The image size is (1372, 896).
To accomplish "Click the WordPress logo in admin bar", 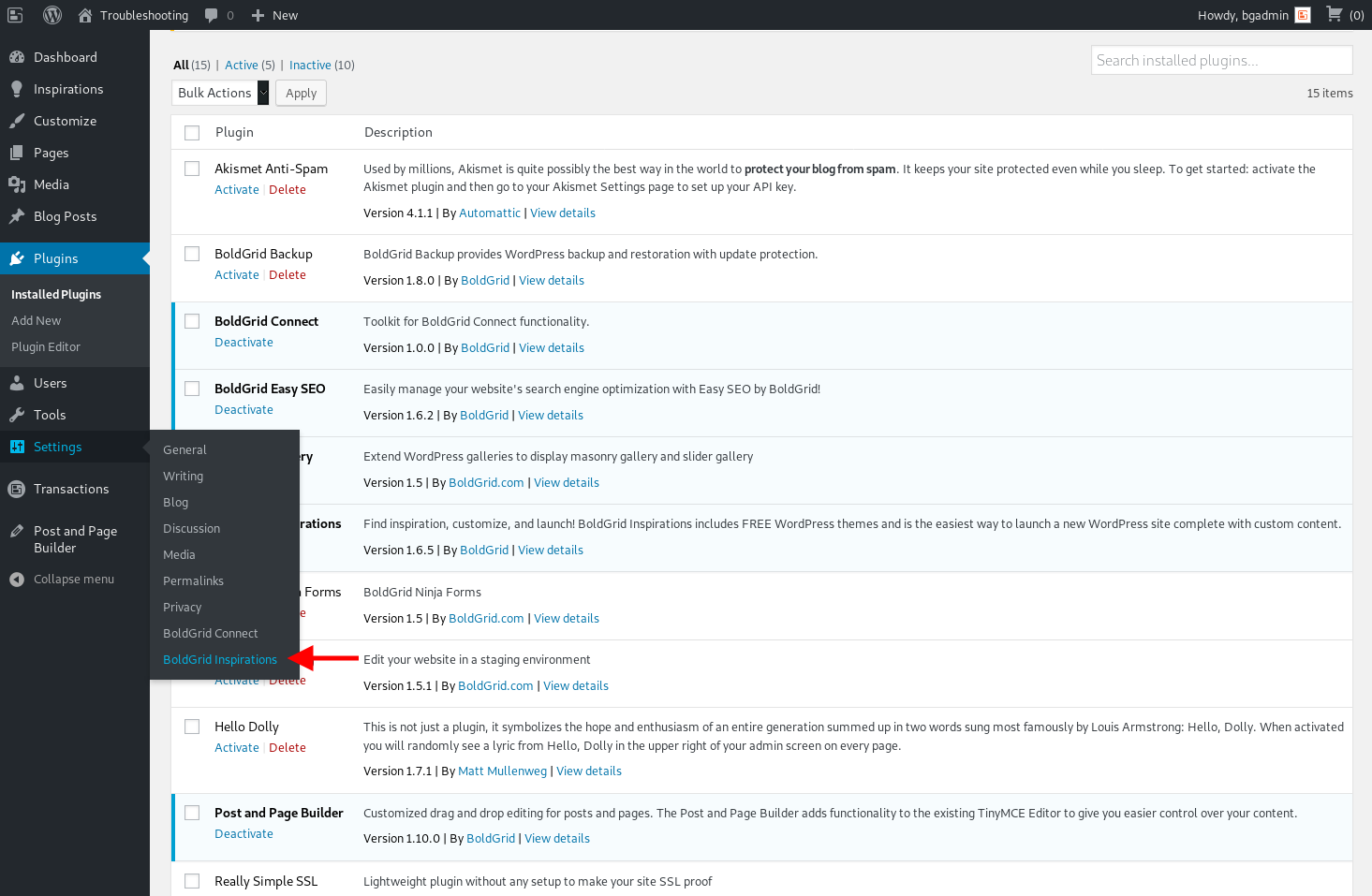I will (52, 15).
